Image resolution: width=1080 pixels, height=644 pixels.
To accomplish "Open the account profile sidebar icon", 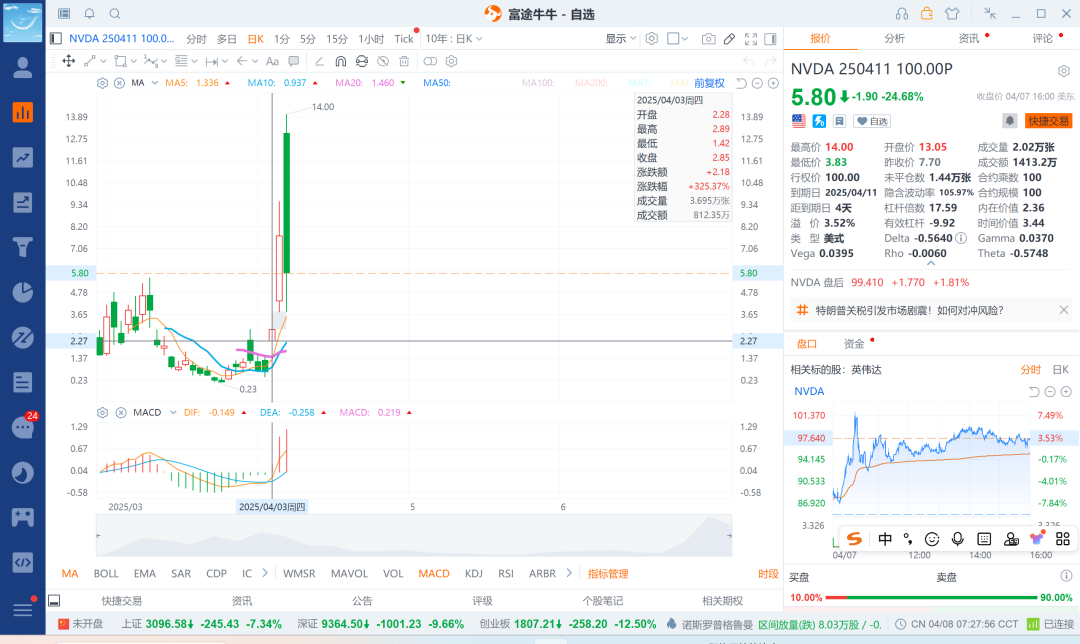I will (x=23, y=67).
